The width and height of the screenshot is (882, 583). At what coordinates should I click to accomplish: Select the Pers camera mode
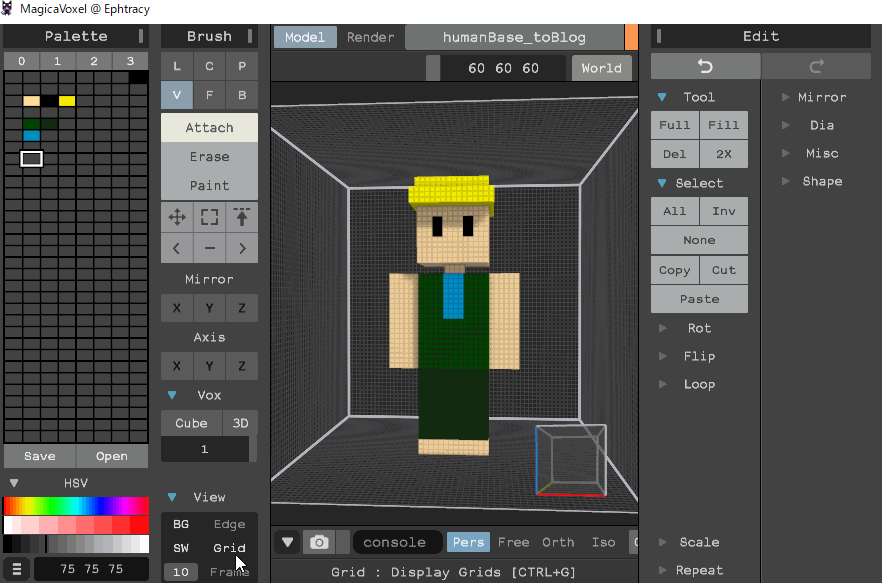tap(468, 542)
